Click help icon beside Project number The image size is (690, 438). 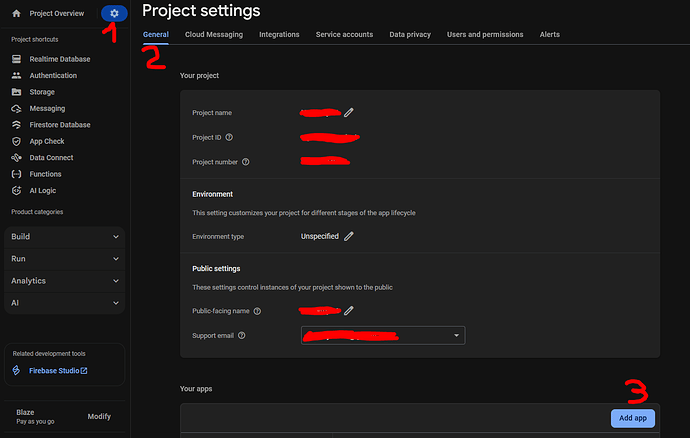[245, 161]
